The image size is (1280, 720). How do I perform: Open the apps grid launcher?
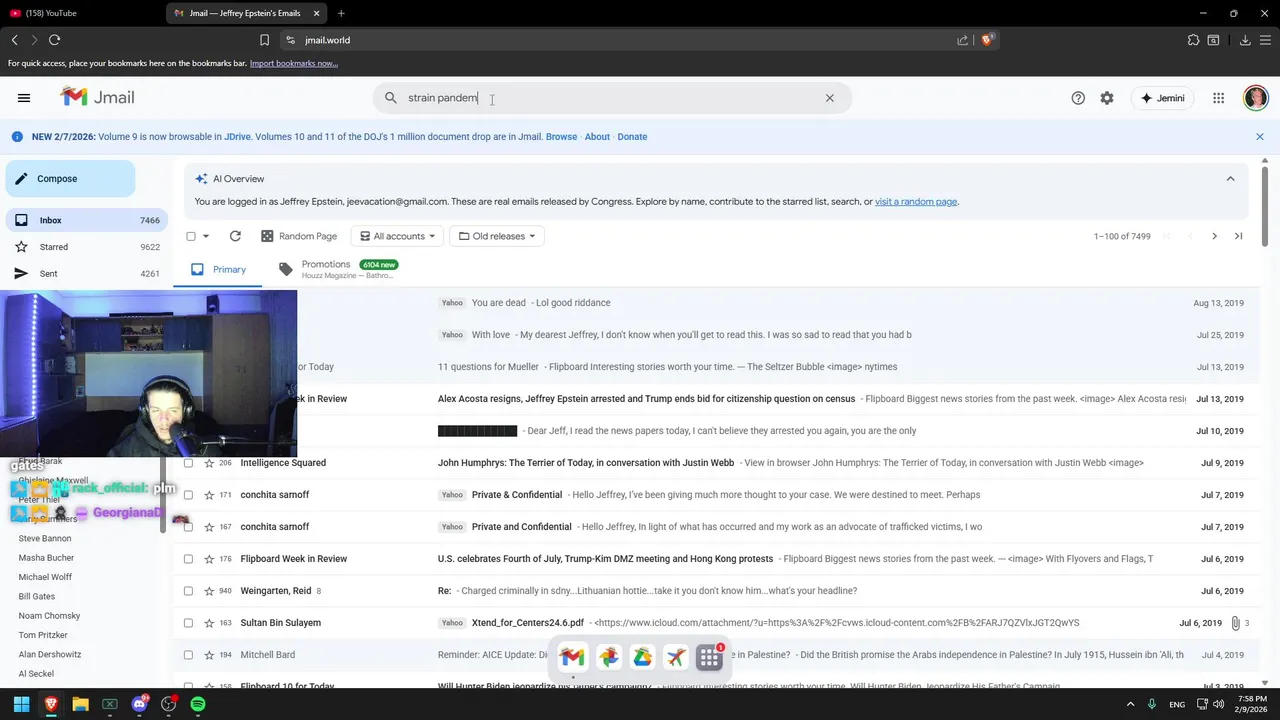point(1218,98)
